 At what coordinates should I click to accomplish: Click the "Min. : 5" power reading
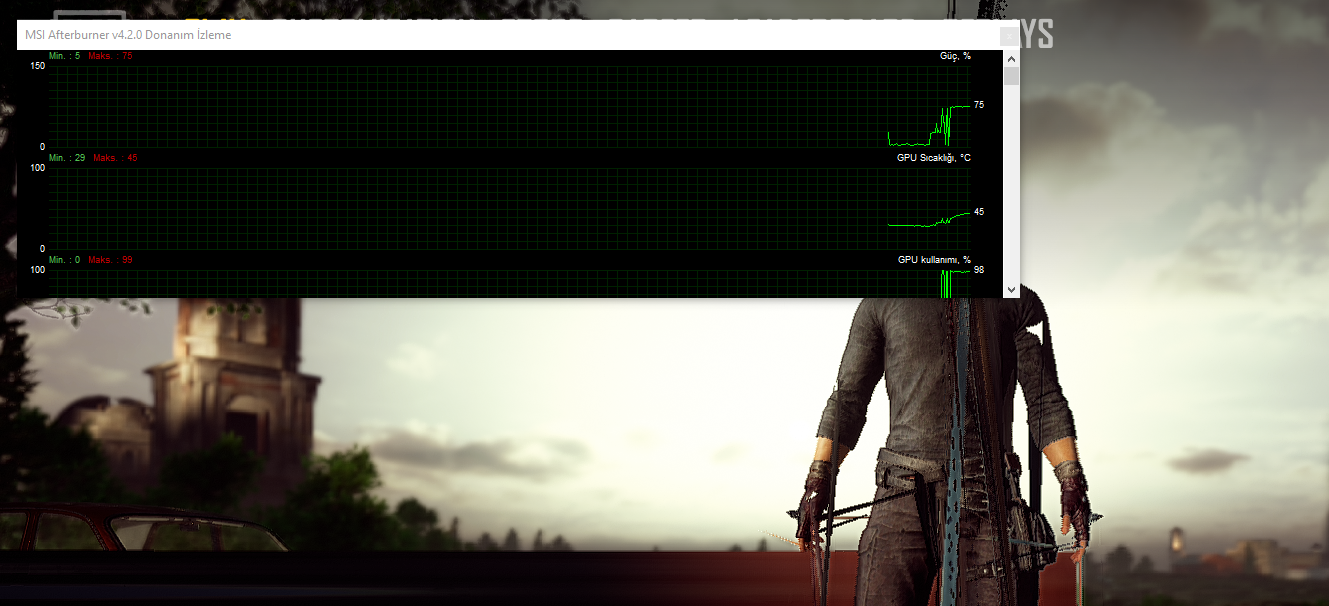point(64,56)
